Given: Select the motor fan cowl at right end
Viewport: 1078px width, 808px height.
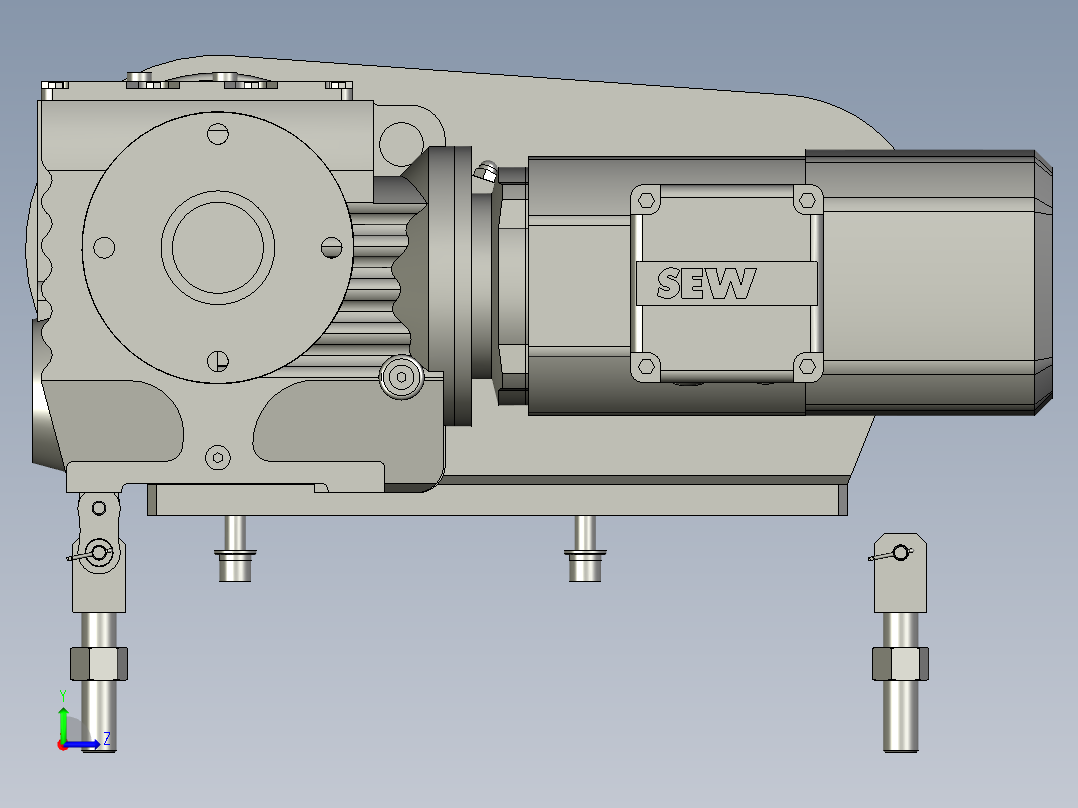Looking at the screenshot, I should 928,282.
